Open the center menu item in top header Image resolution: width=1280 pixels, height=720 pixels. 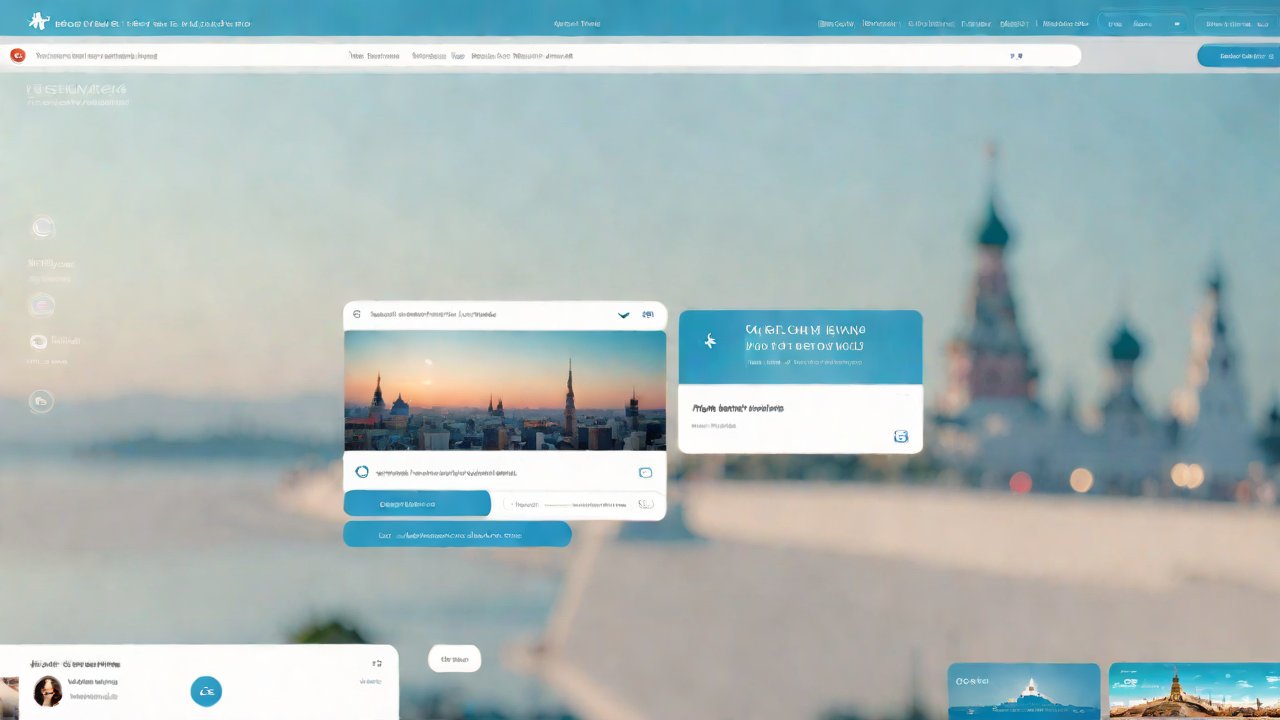(x=577, y=23)
